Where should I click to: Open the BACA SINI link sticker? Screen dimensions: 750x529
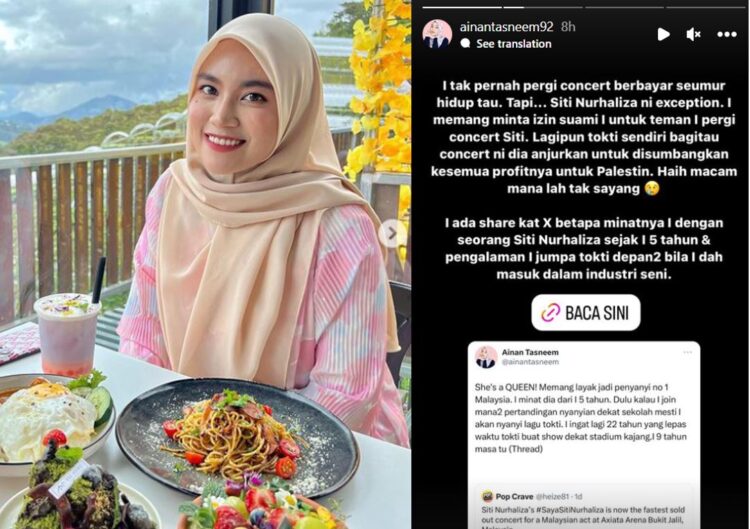point(585,313)
